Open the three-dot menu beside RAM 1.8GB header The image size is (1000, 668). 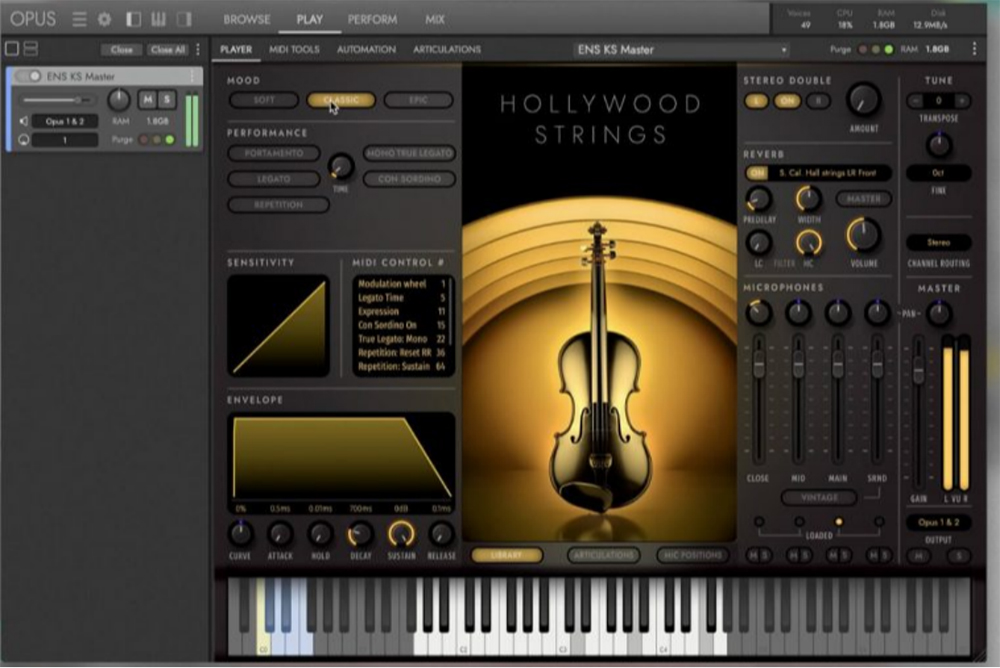[x=974, y=49]
